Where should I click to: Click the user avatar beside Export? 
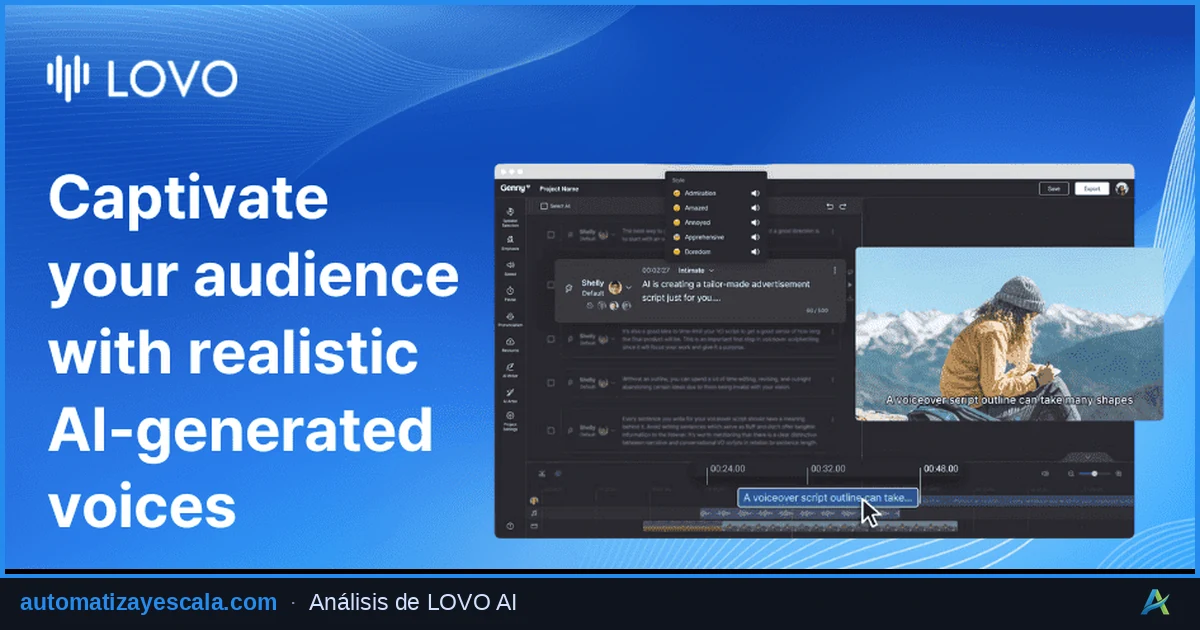(1122, 188)
